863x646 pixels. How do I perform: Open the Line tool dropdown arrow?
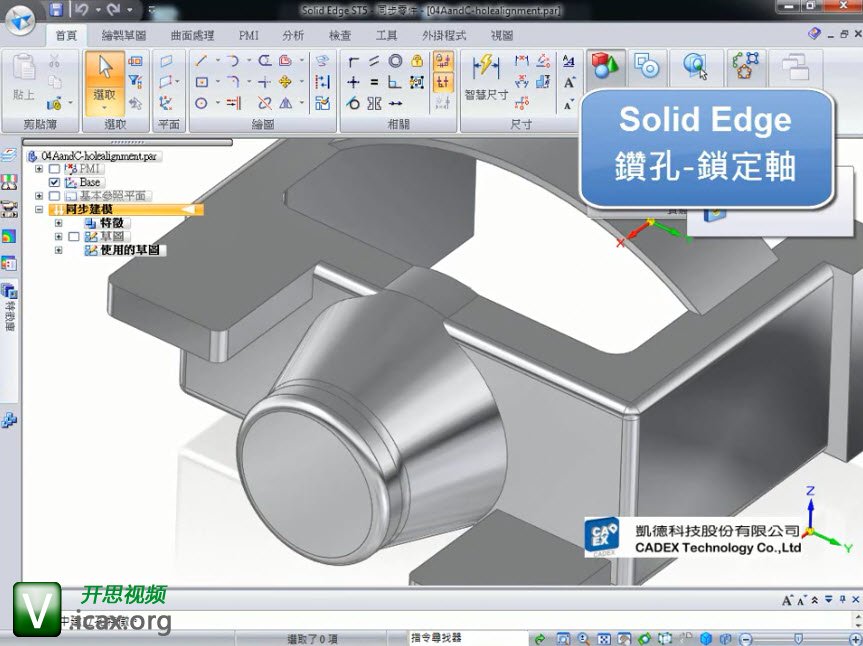coord(217,61)
